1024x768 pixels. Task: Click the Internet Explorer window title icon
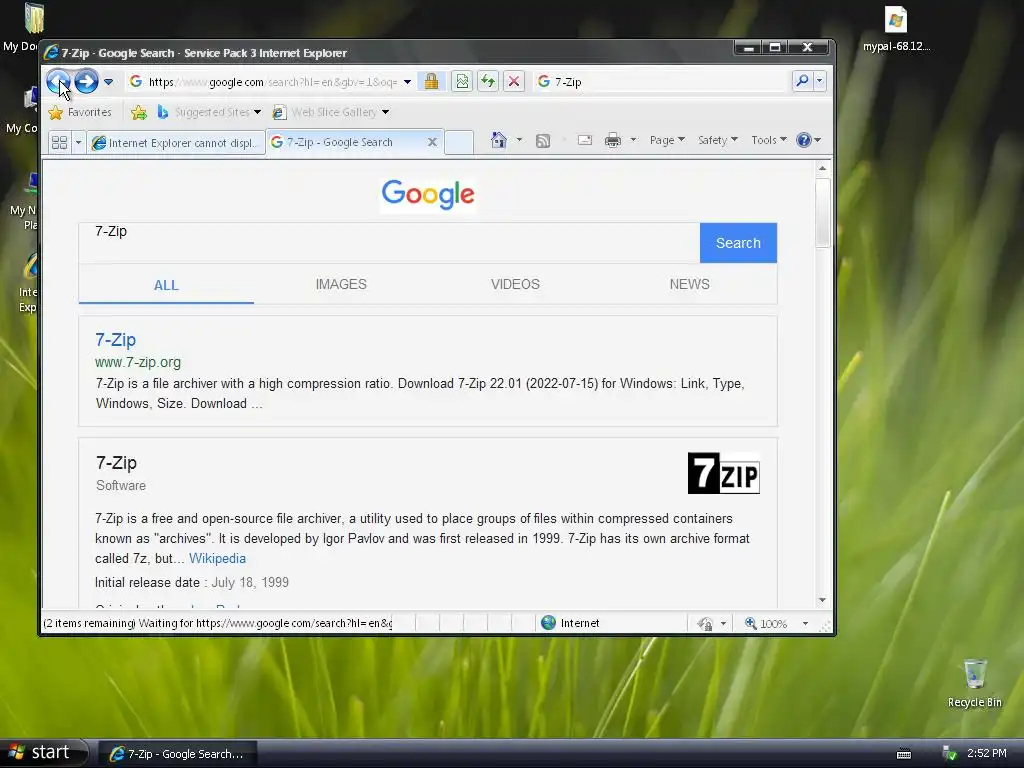point(51,53)
